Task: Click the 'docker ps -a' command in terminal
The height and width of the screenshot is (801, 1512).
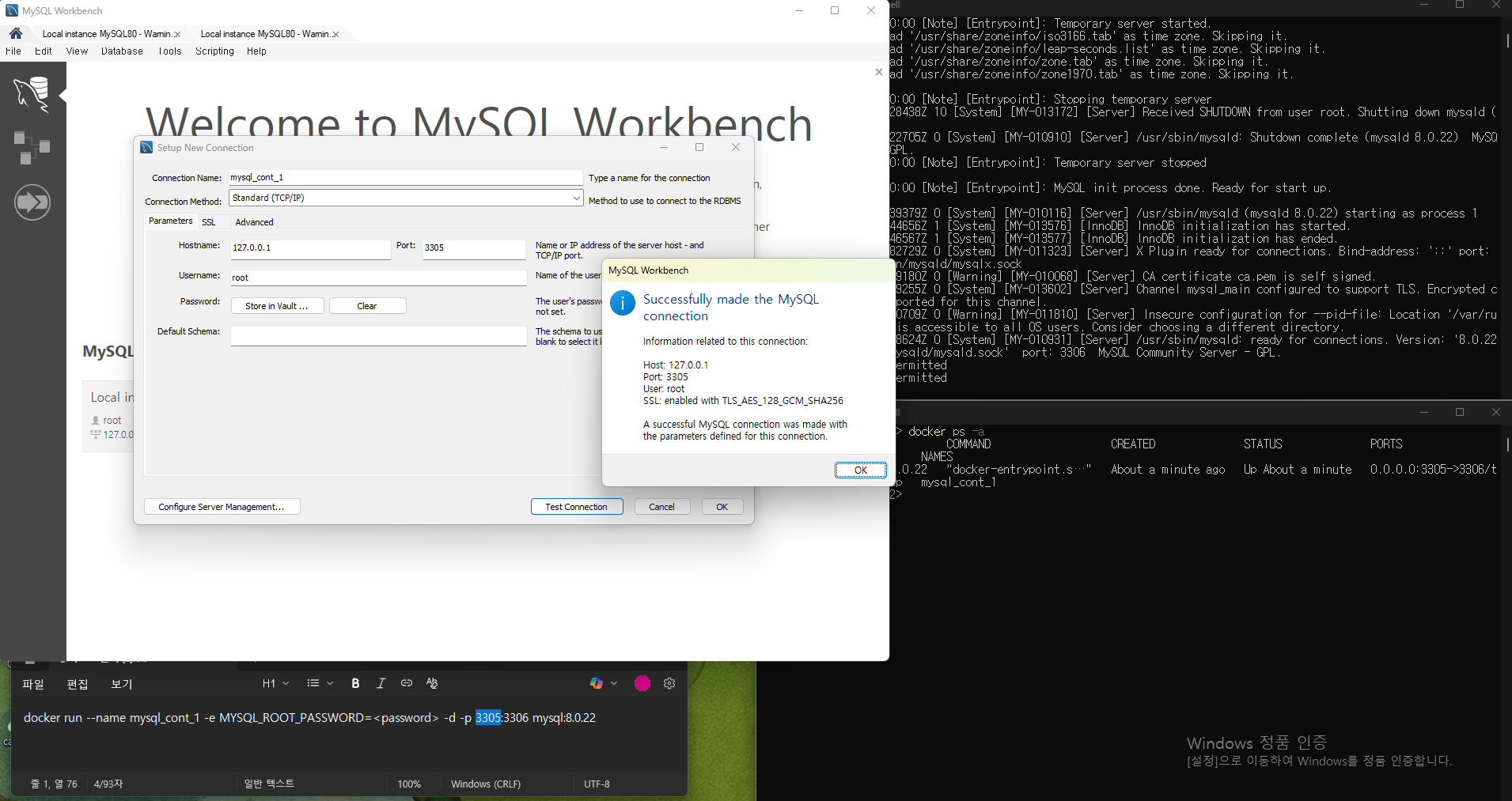Action: [946, 432]
